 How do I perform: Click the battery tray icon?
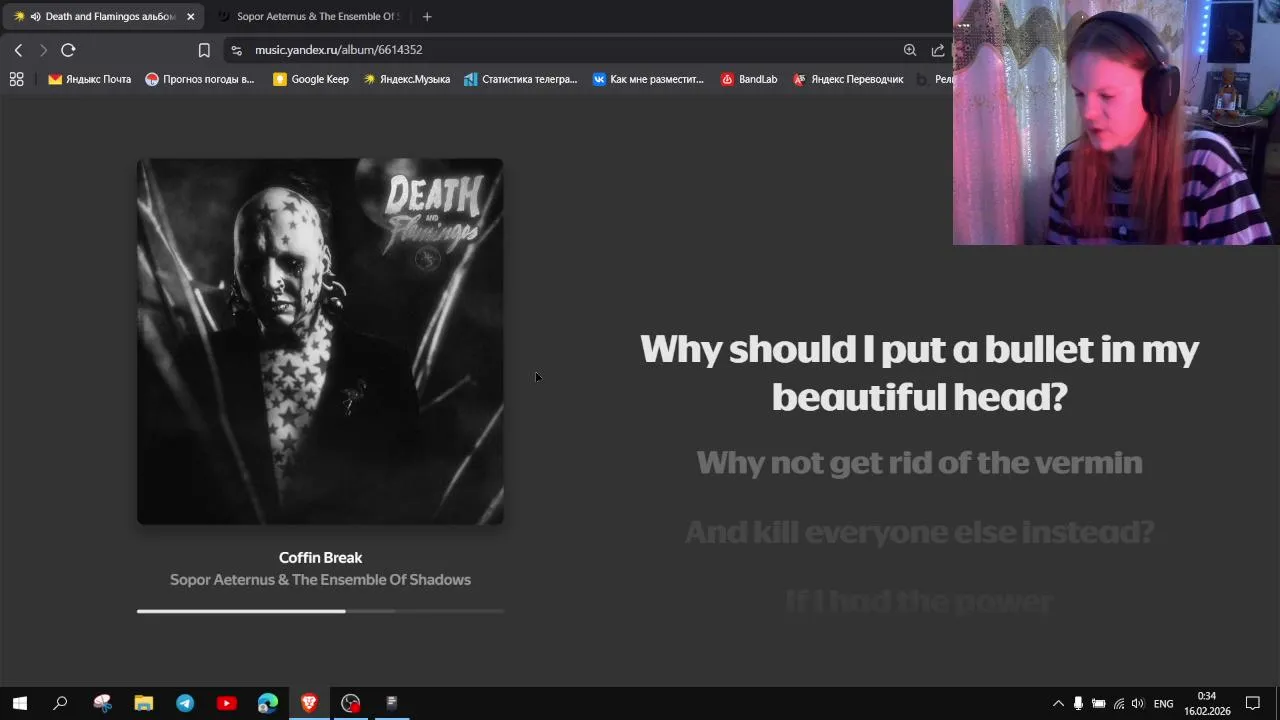[x=1098, y=704]
